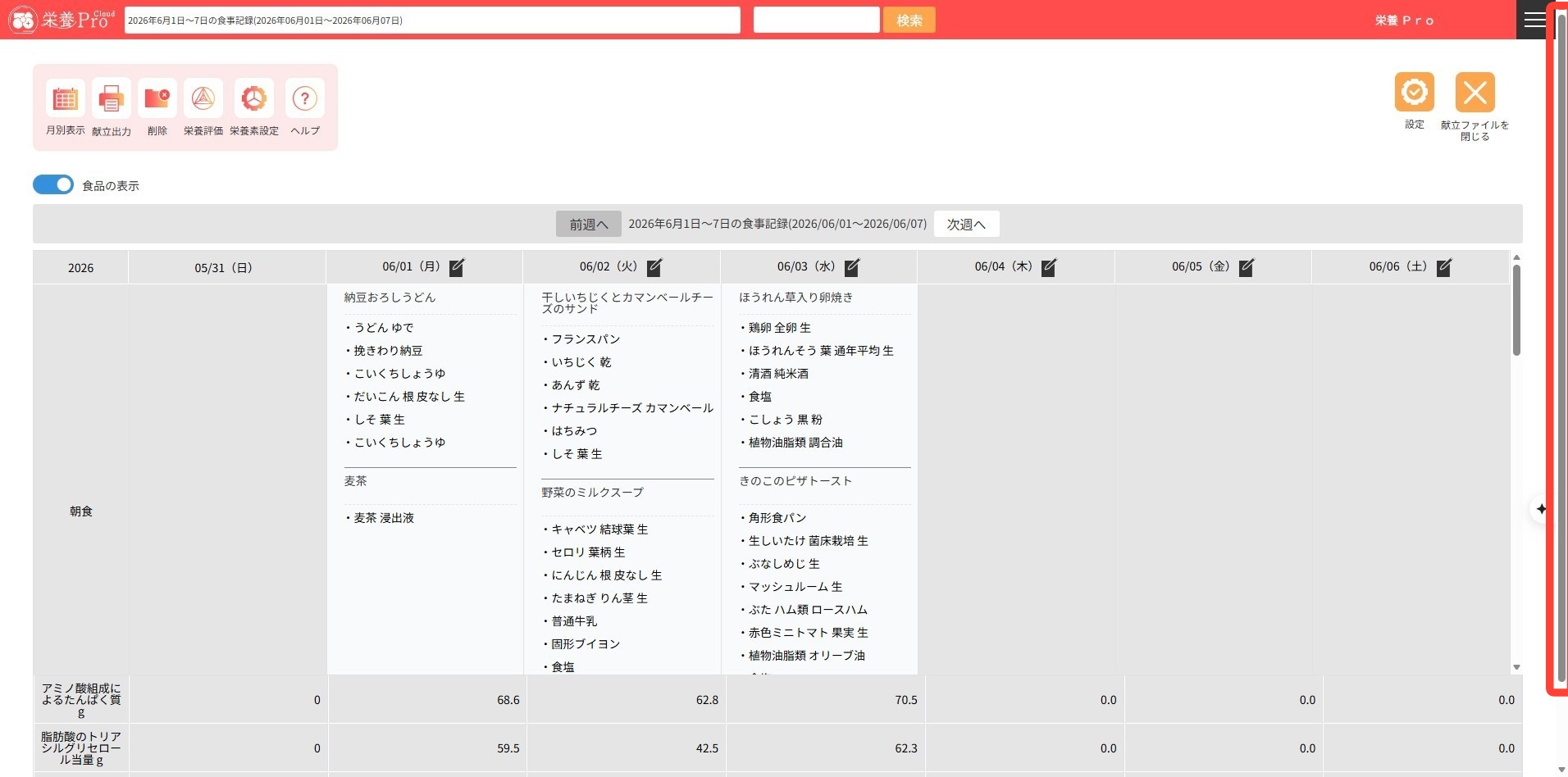The image size is (1568, 777).
Task: Edit the 06/01 (月) day column
Action: 457,267
